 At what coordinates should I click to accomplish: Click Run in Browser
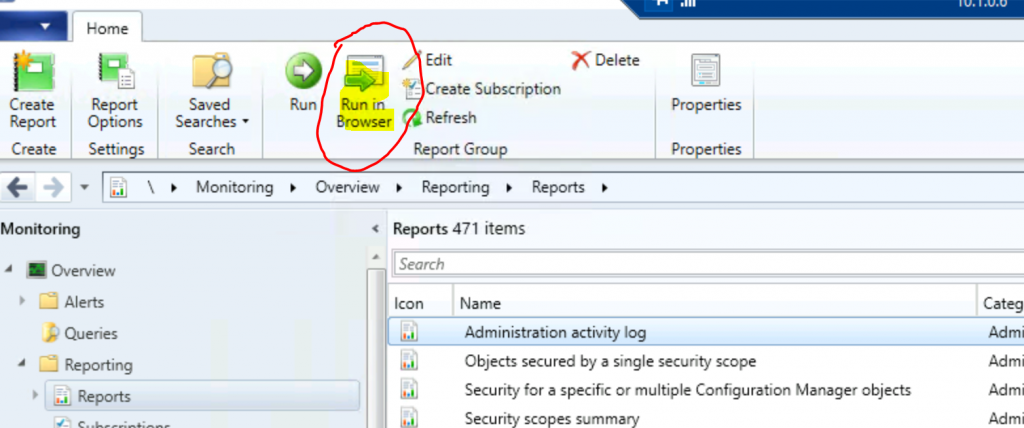pyautogui.click(x=364, y=91)
